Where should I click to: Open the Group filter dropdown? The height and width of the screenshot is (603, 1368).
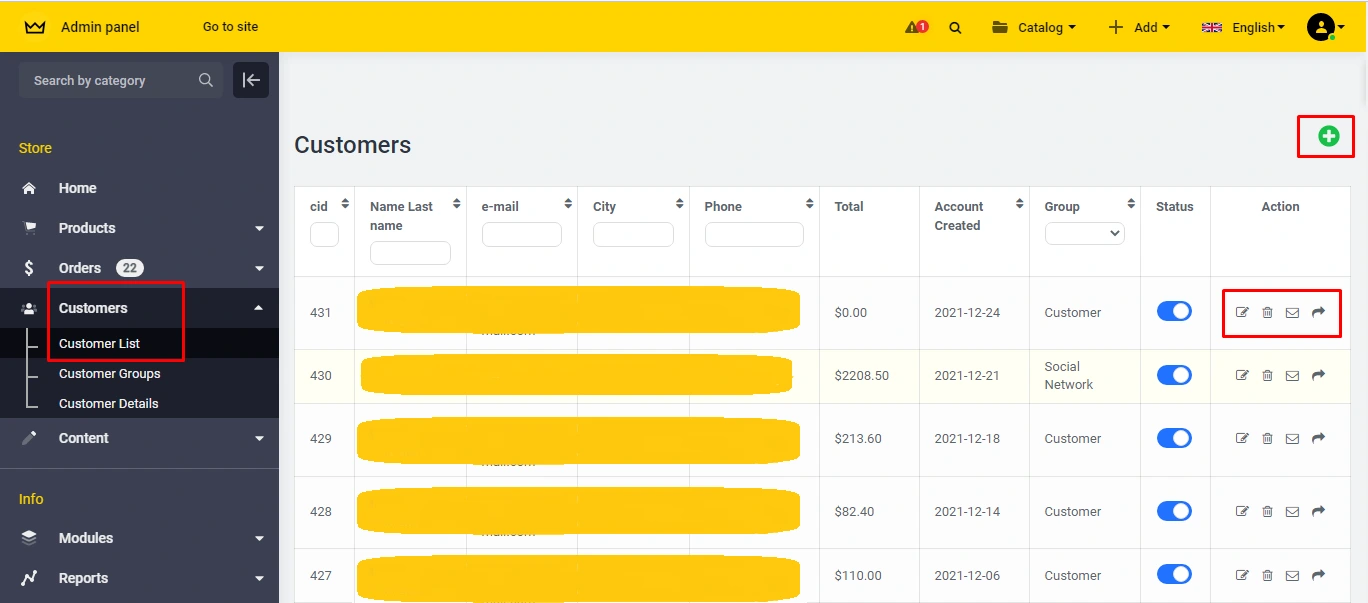(1084, 233)
